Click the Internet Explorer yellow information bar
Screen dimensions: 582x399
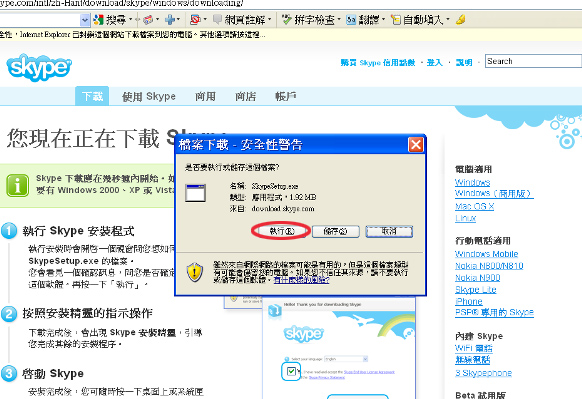coord(291,35)
